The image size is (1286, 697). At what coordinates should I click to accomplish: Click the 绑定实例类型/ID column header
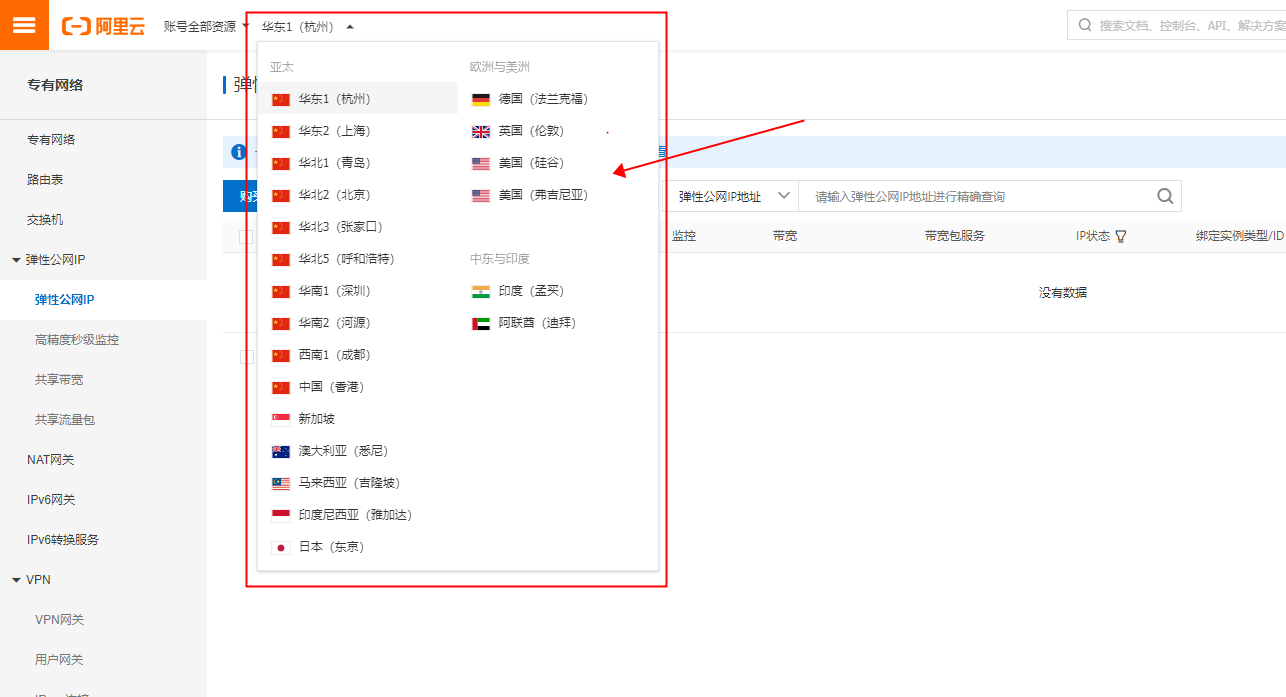click(1240, 236)
